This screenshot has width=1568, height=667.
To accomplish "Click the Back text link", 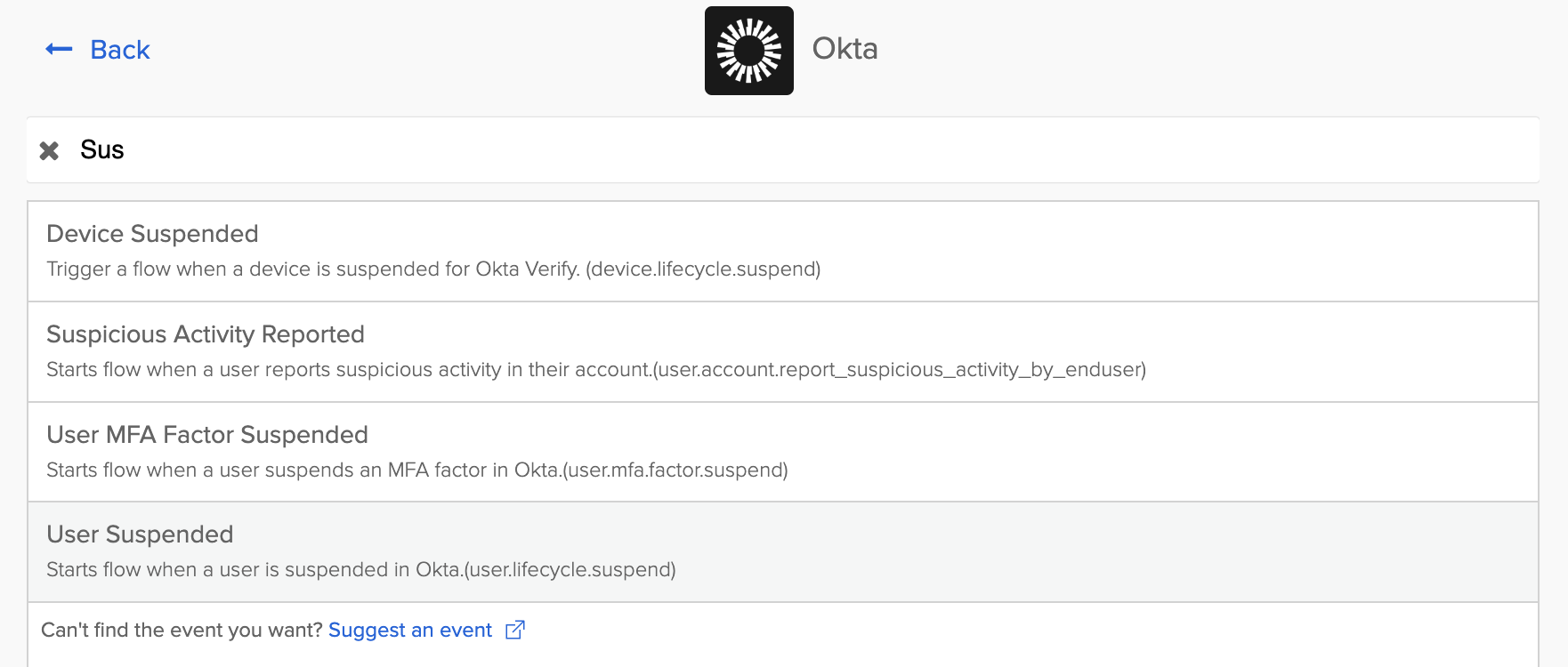I will point(120,50).
